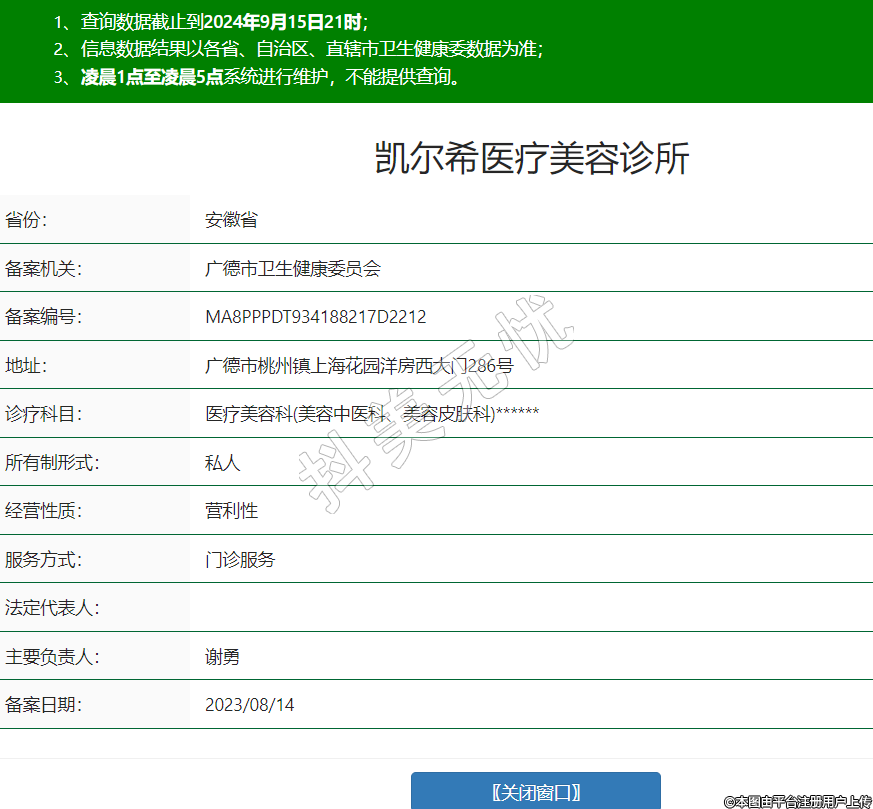Select the ownership value 私人
This screenshot has height=809, width=873.
pos(223,463)
